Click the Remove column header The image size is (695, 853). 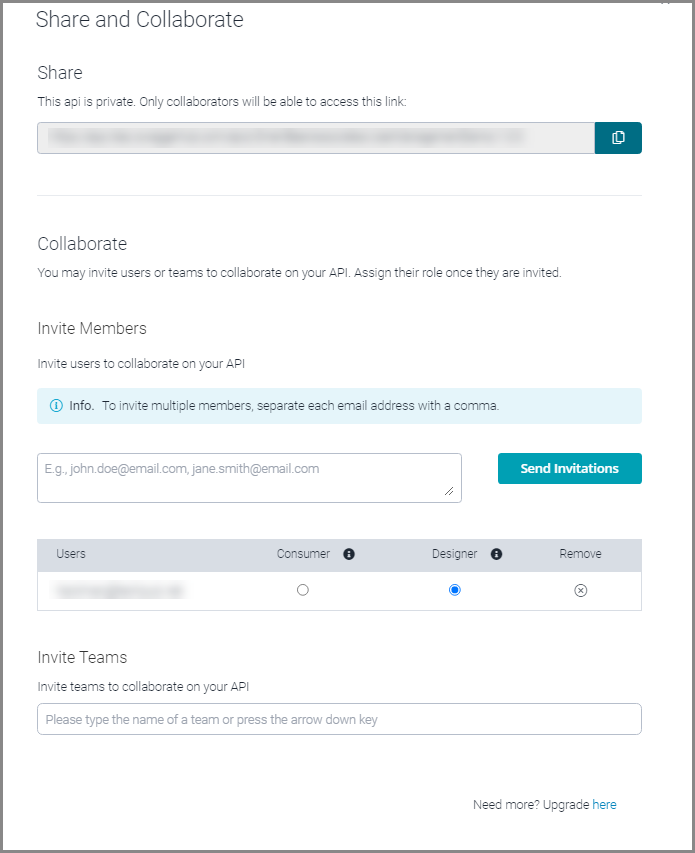[580, 553]
